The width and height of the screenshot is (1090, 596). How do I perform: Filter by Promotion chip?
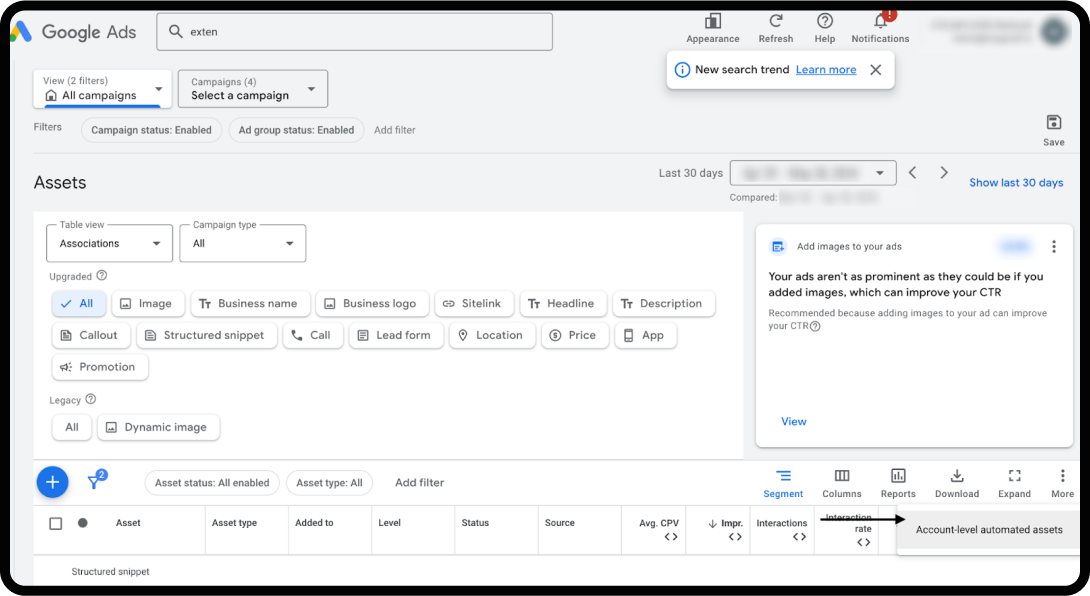pos(100,367)
